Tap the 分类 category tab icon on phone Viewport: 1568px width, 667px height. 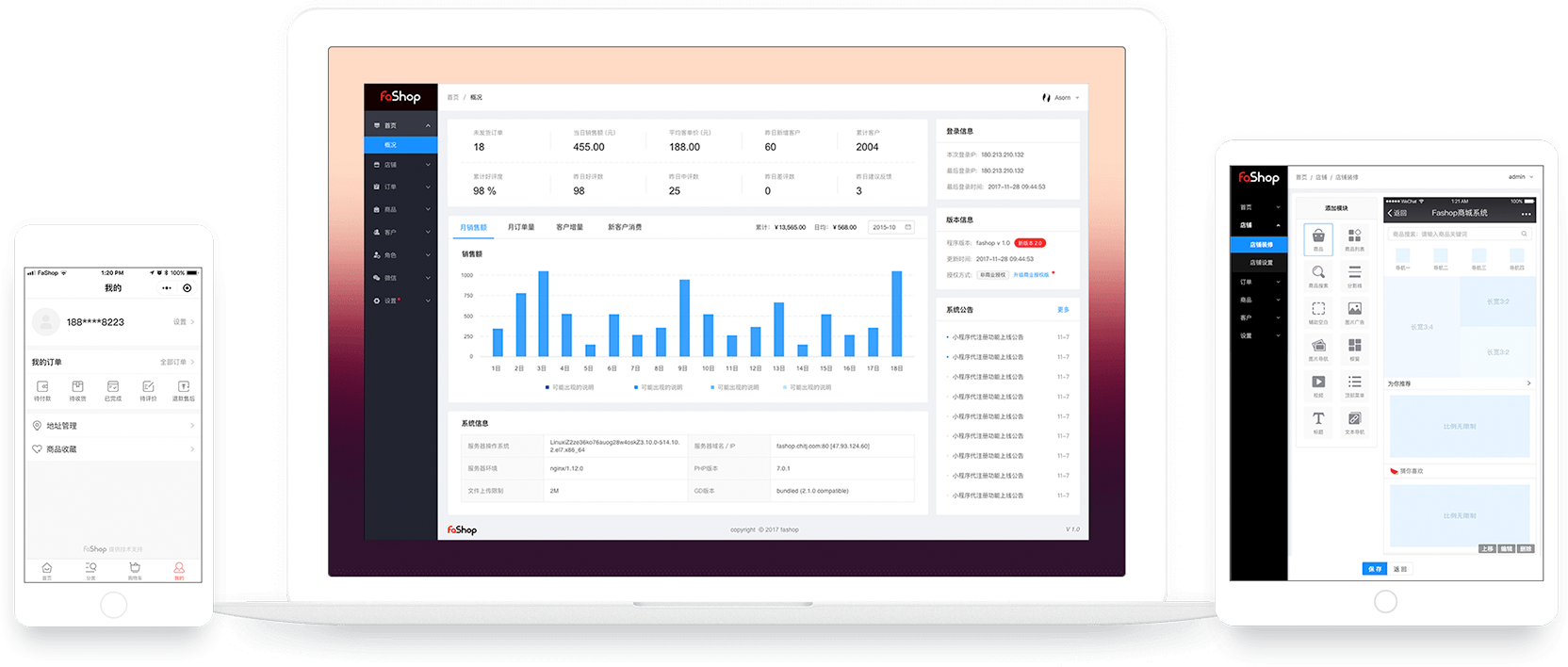pos(90,568)
